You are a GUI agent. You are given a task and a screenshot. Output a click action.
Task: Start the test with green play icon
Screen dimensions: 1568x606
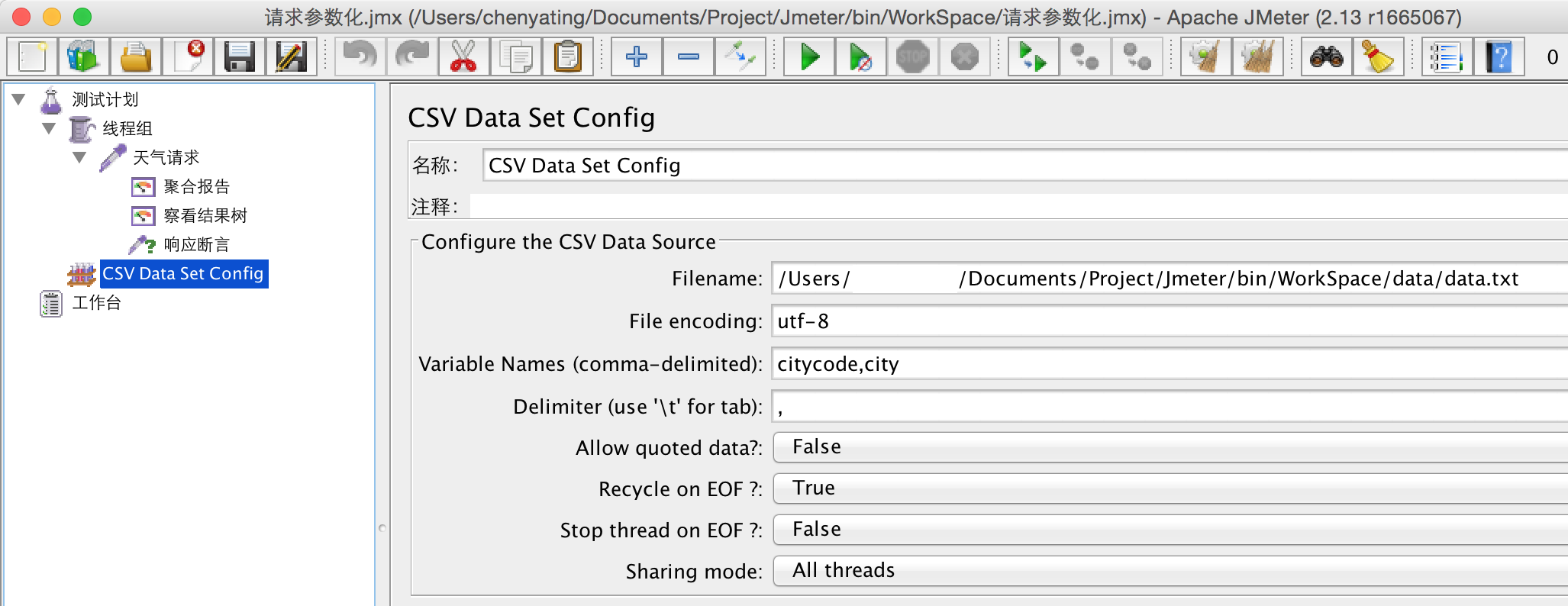[x=809, y=56]
